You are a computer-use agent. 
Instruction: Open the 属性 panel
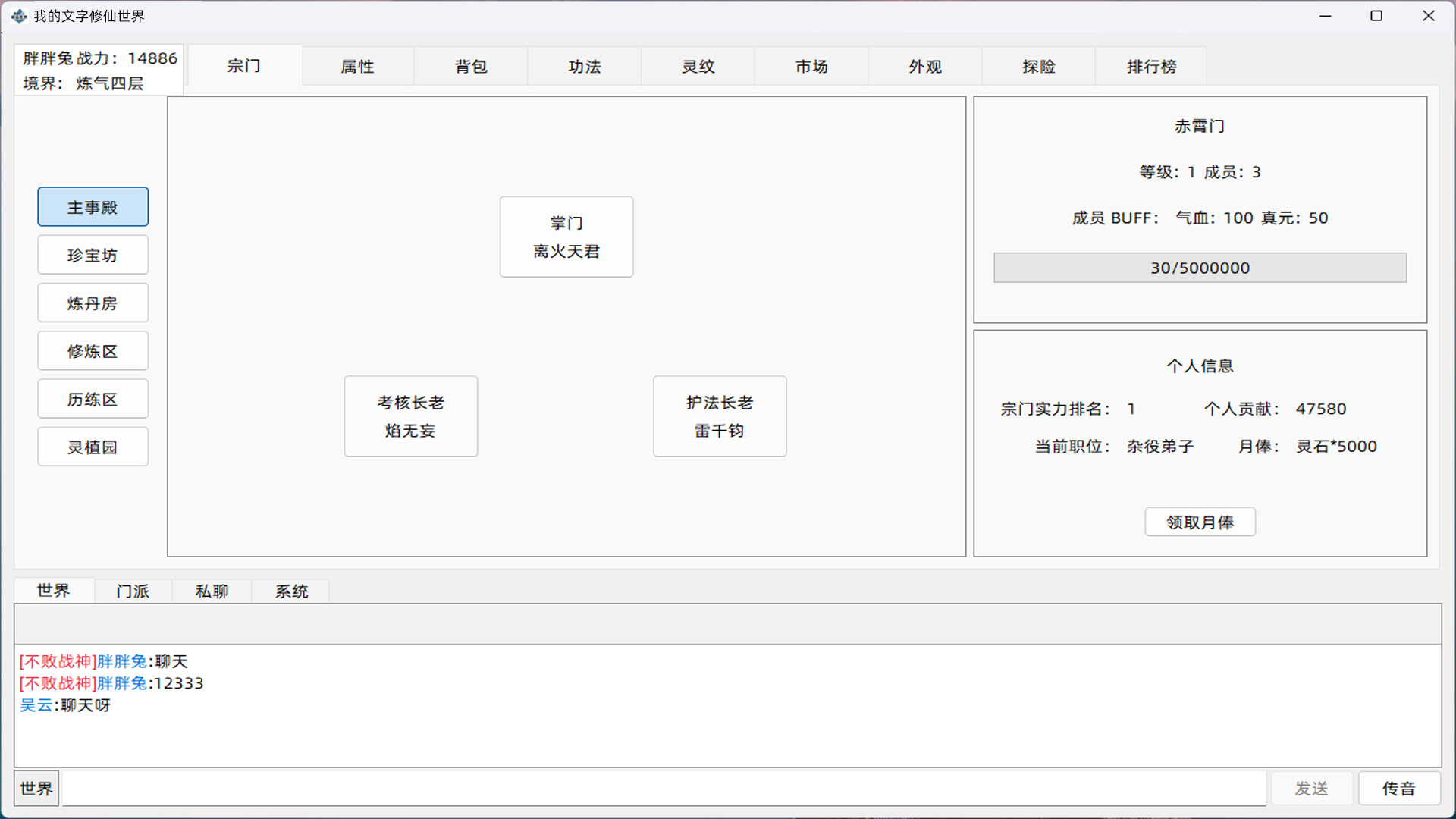(357, 66)
